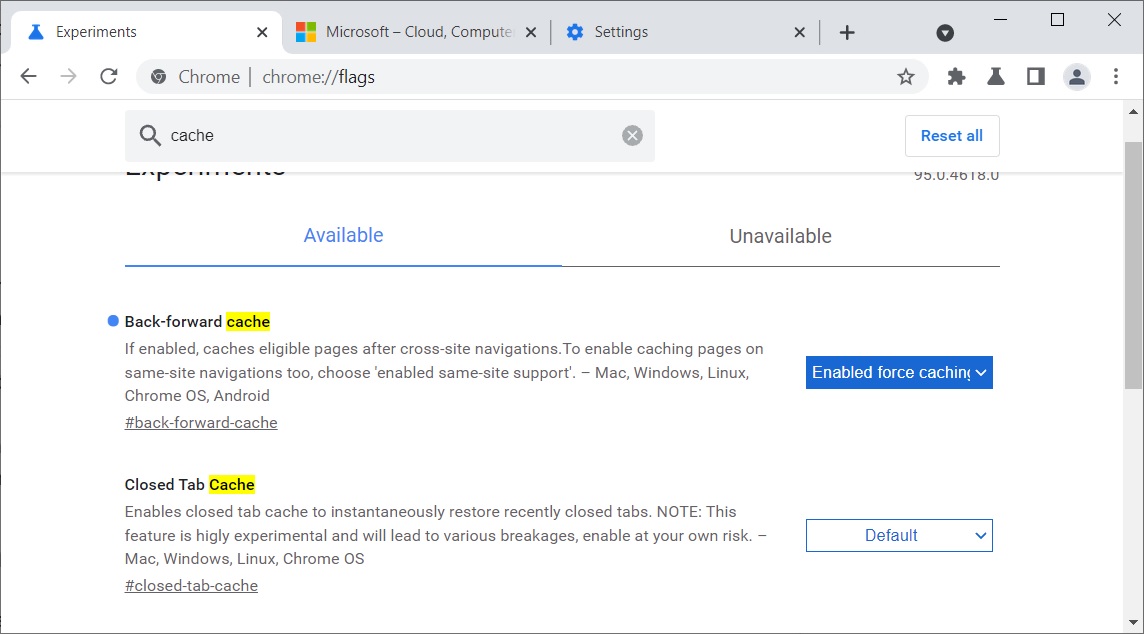Select the Available tab
Viewport: 1144px width, 634px height.
pos(343,236)
